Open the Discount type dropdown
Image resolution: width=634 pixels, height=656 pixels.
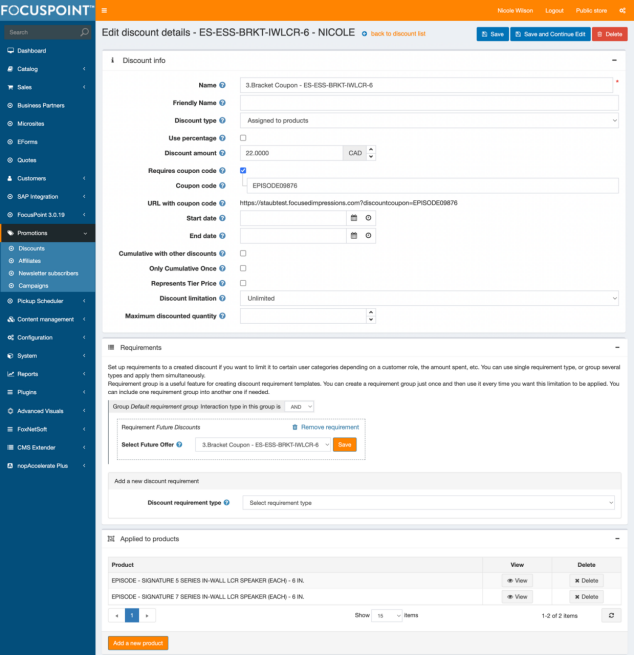429,120
